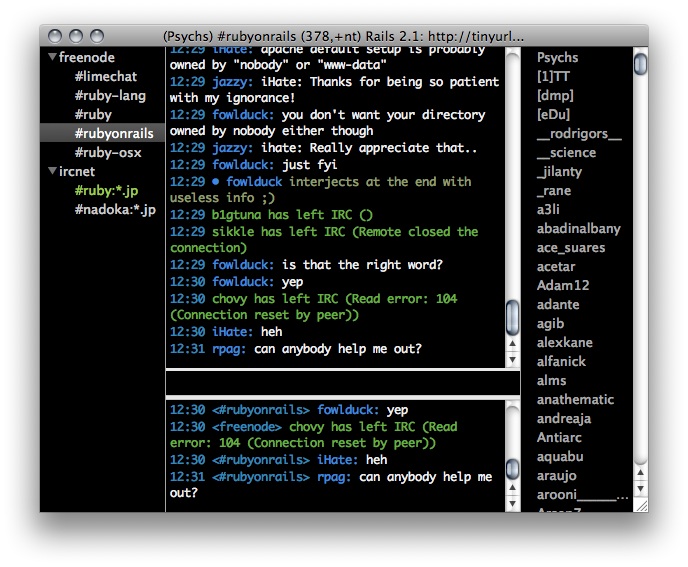Select the highlighted #rubyonrails channel
Image resolution: width=688 pixels, height=567 pixels.
[113, 134]
